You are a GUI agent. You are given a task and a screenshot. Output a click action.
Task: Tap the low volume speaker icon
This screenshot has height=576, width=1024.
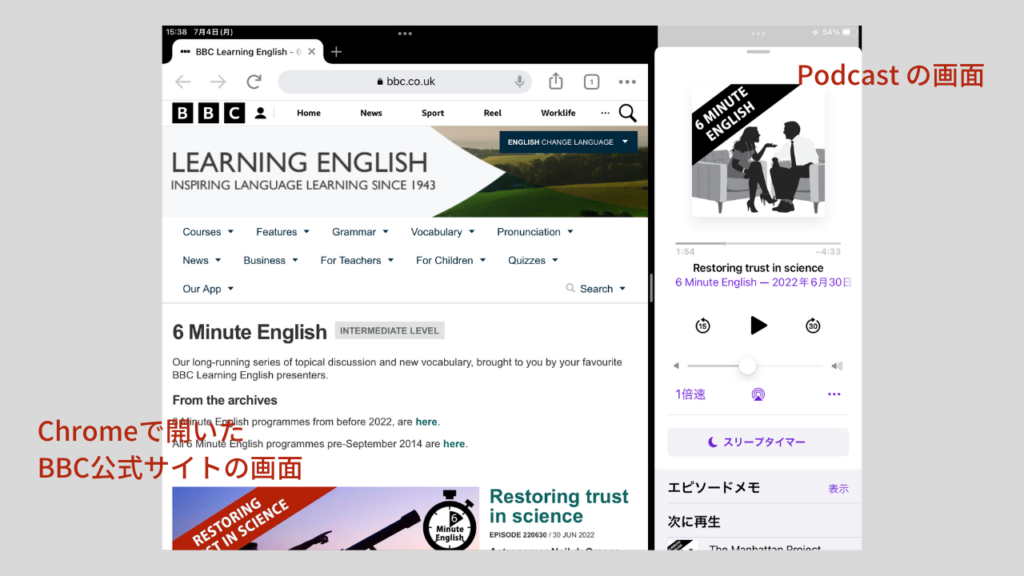677,366
